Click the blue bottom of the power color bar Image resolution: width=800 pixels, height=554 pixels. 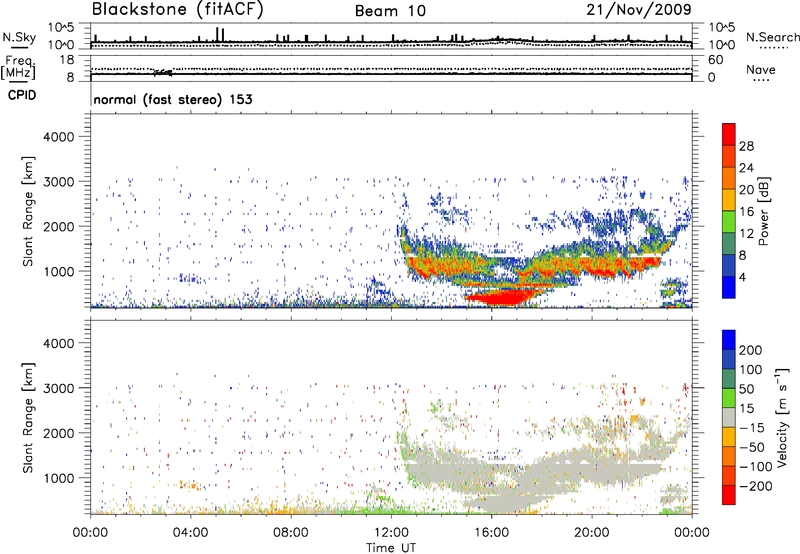(x=729, y=287)
